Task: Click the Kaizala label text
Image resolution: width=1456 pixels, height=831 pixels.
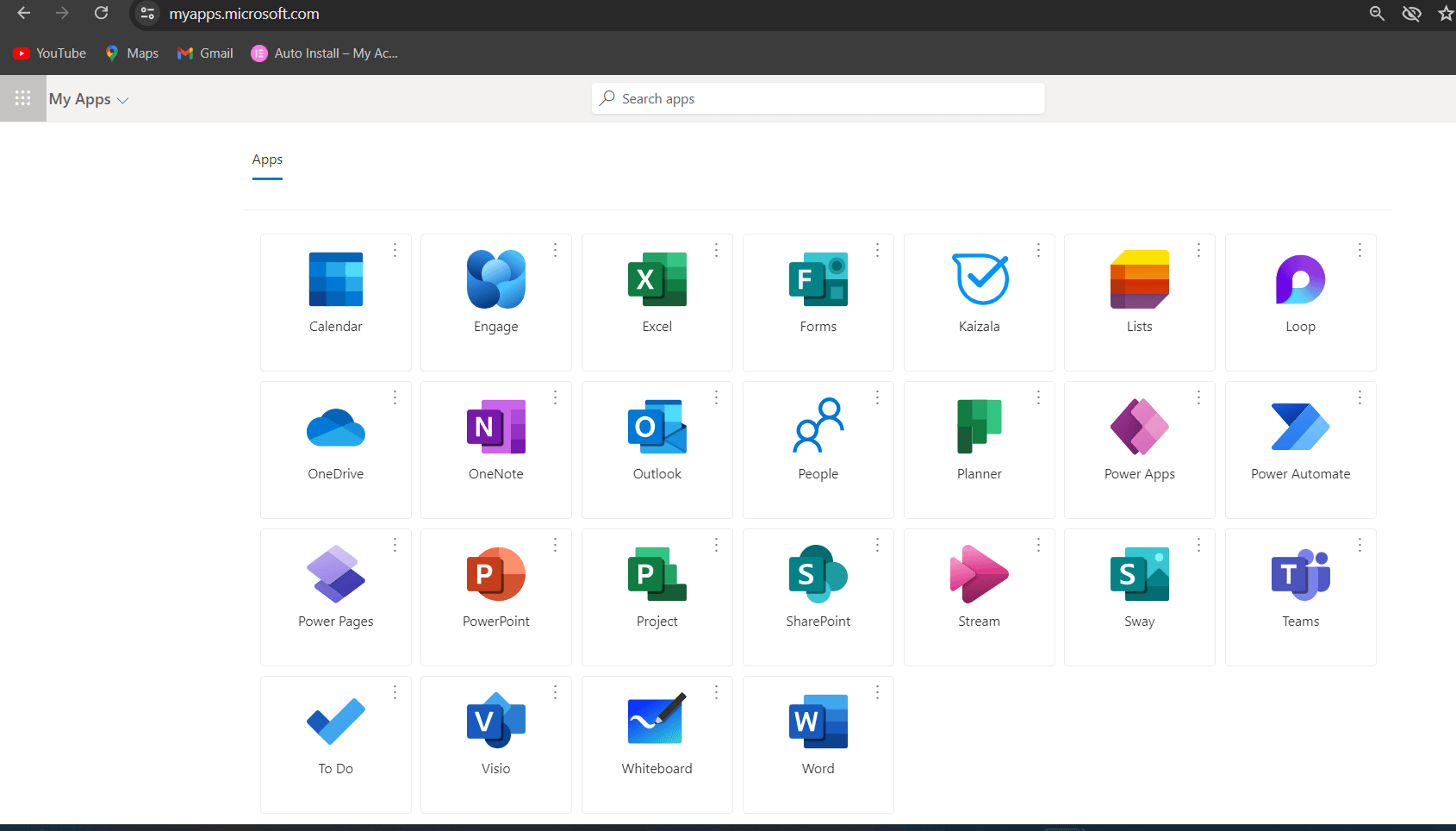Action: point(980,327)
